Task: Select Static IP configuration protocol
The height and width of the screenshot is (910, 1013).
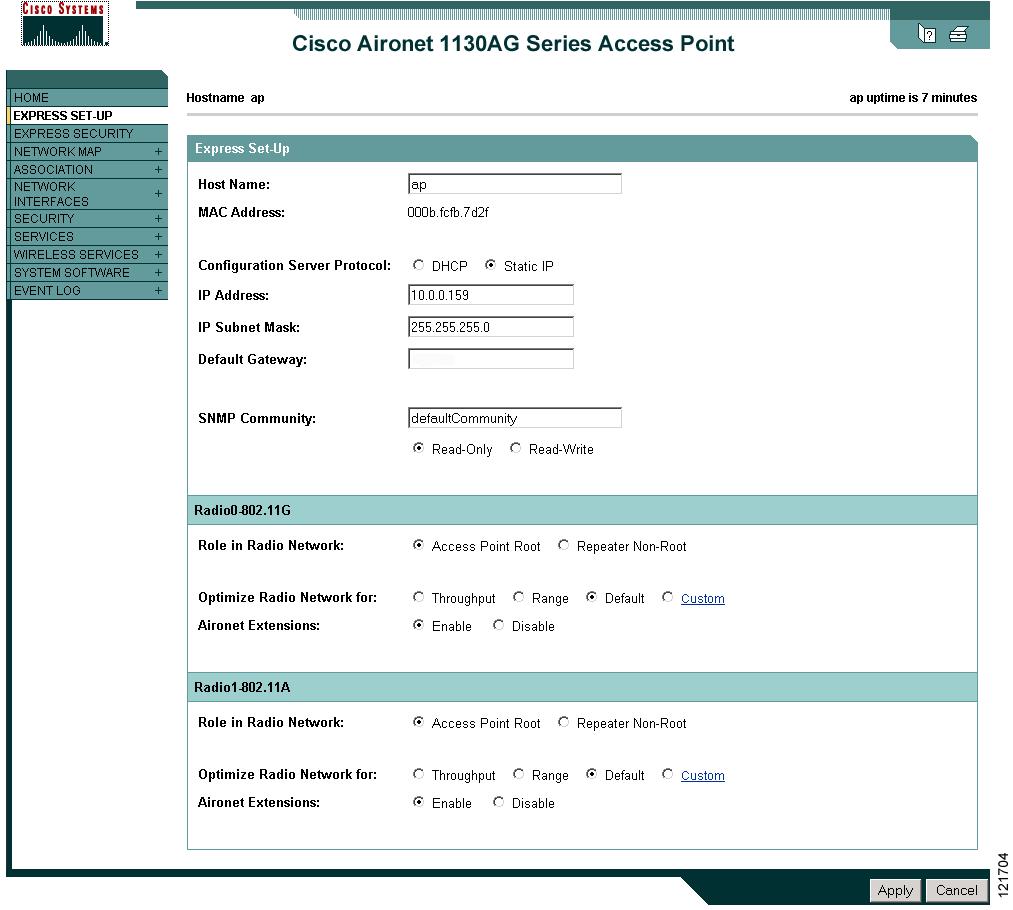Action: pyautogui.click(x=490, y=265)
